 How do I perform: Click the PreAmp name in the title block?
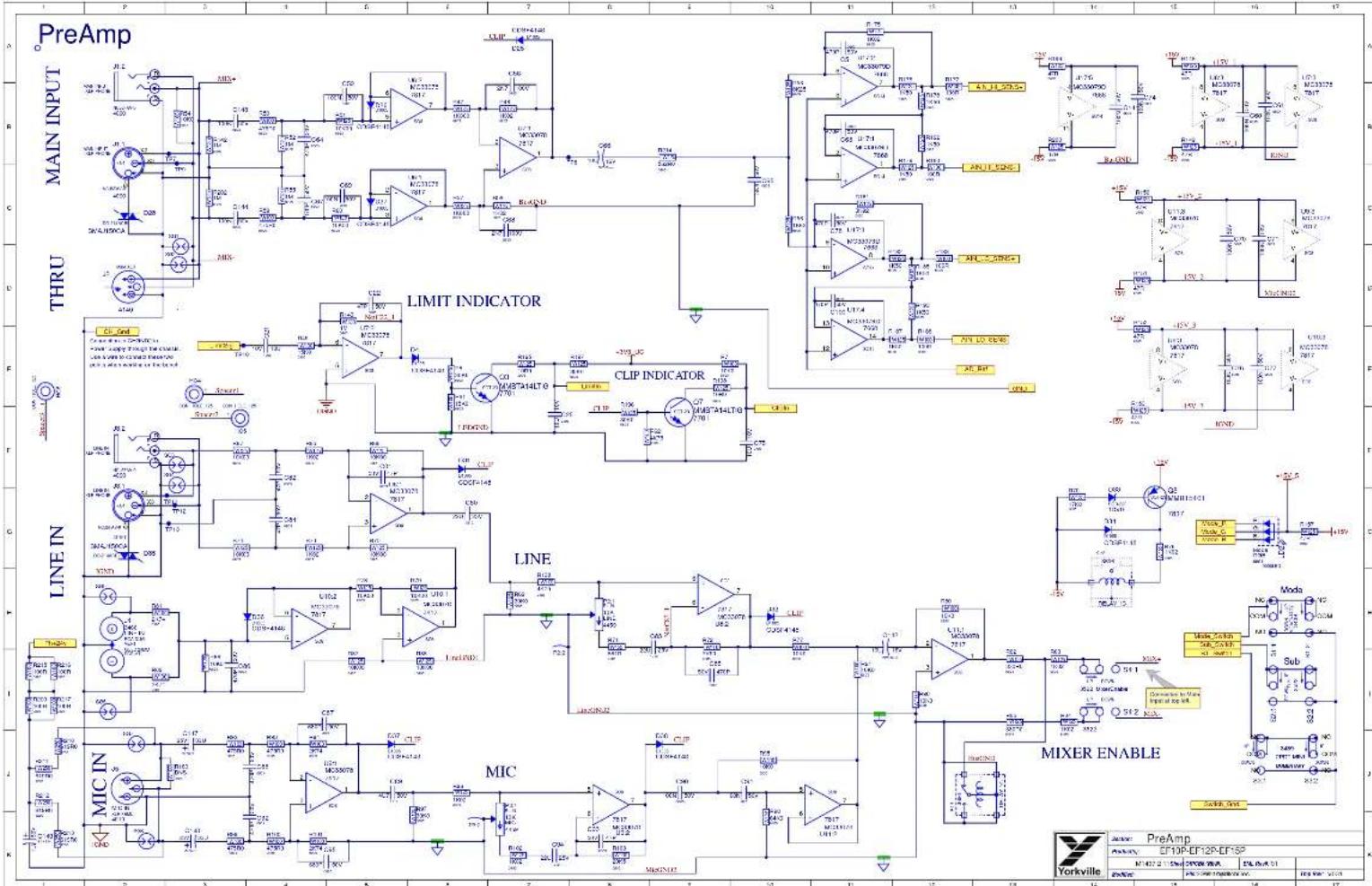tap(1168, 838)
